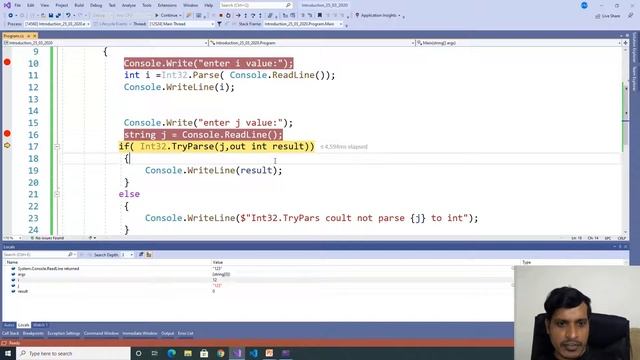Open the Output tab
640x360 pixels.
pyautogui.click(x=167, y=333)
